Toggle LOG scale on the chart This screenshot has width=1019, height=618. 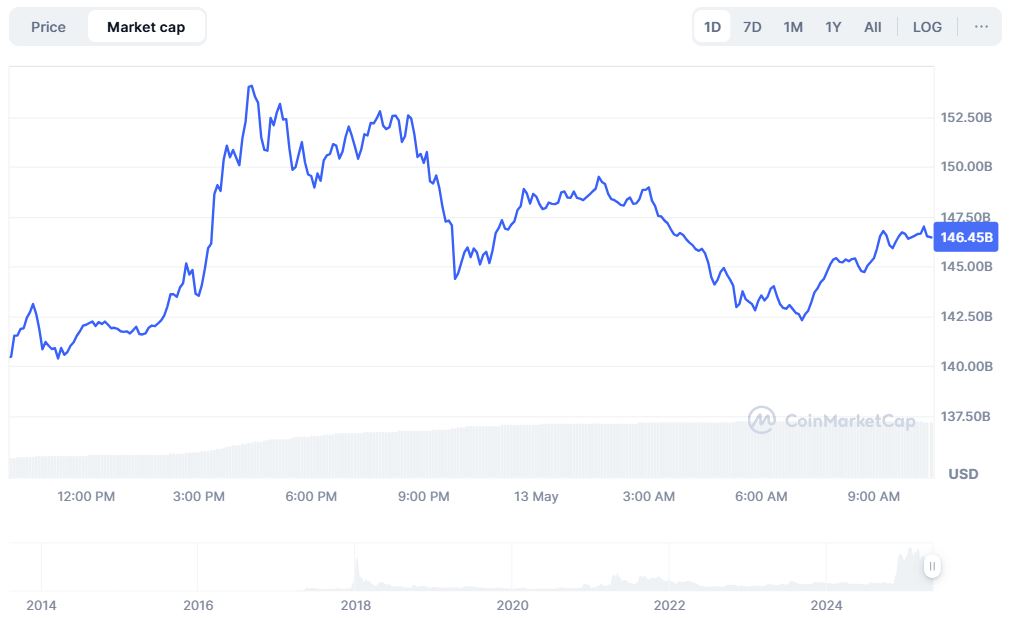point(927,27)
